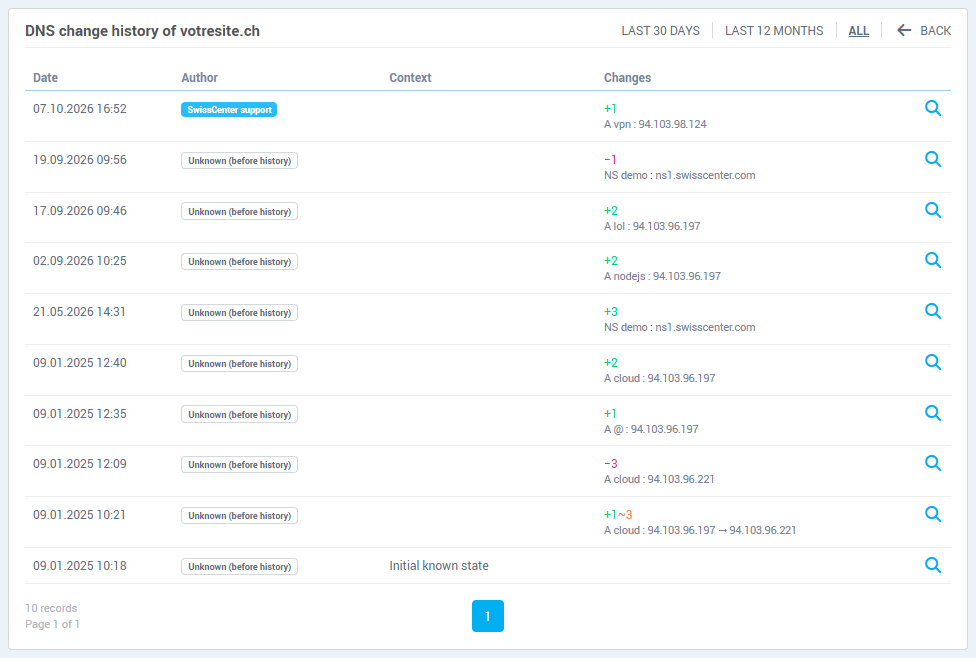Open details magnifier for 09.01.2025 10:18 entry
This screenshot has height=658, width=976.
coord(932,565)
